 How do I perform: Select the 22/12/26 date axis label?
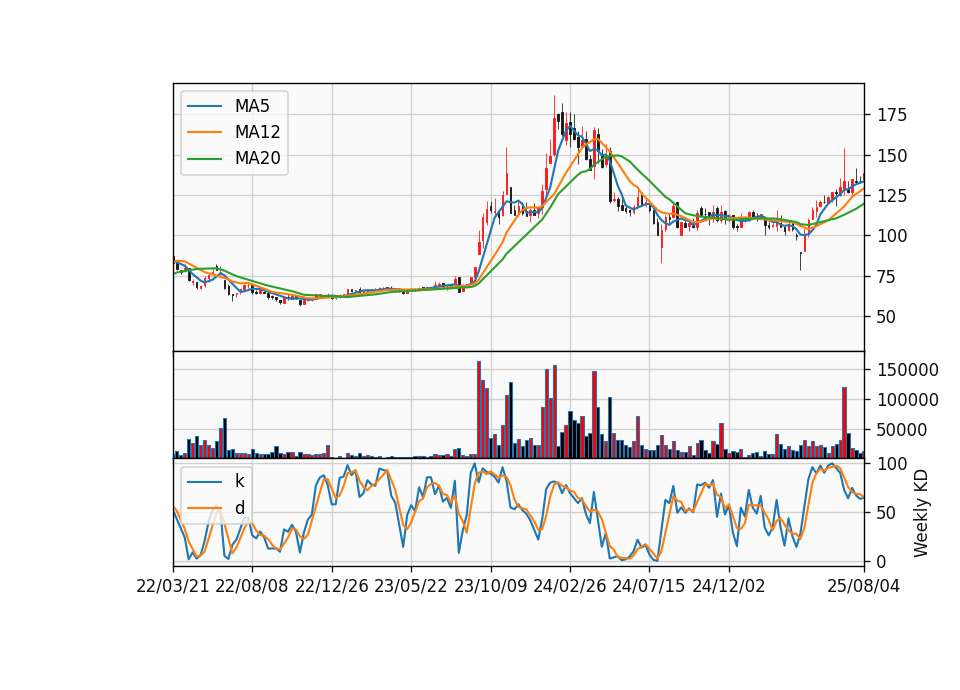click(x=332, y=587)
